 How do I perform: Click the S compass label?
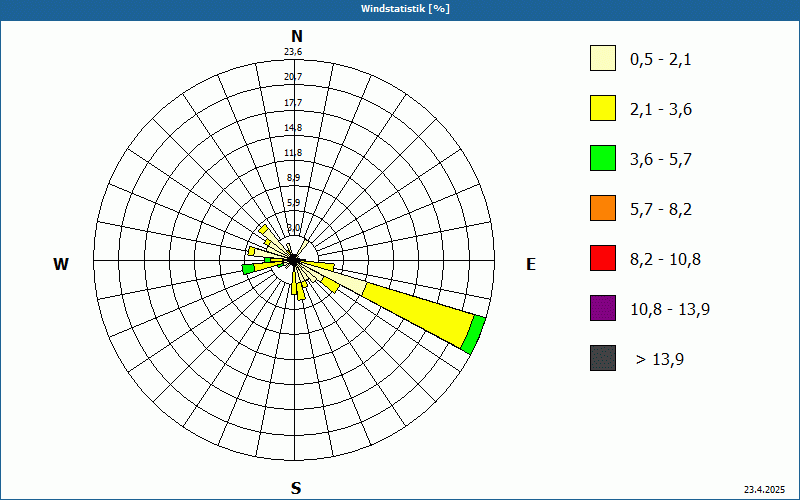pos(296,488)
